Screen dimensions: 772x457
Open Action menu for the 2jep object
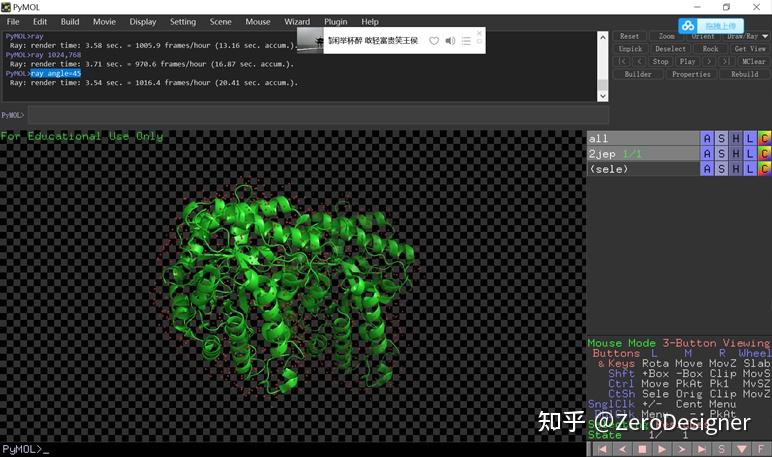click(x=707, y=154)
